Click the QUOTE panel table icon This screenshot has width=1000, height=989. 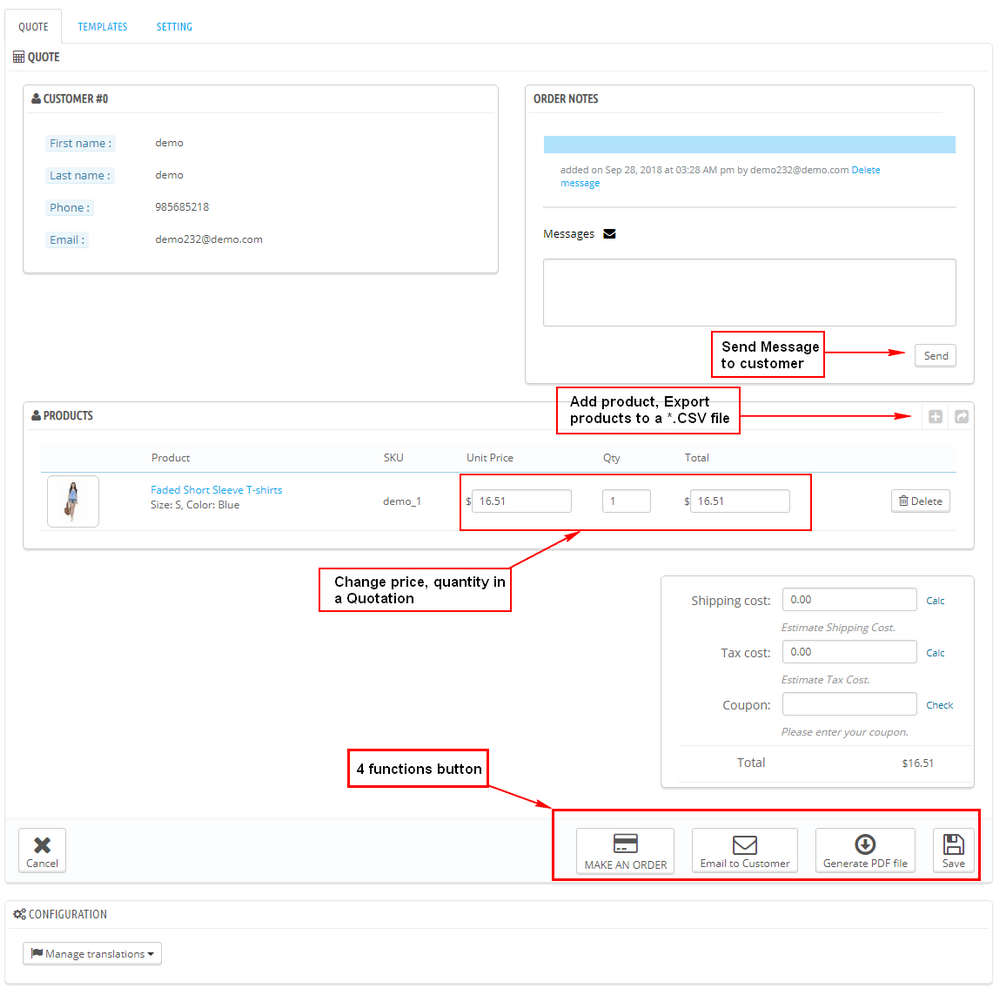point(19,57)
